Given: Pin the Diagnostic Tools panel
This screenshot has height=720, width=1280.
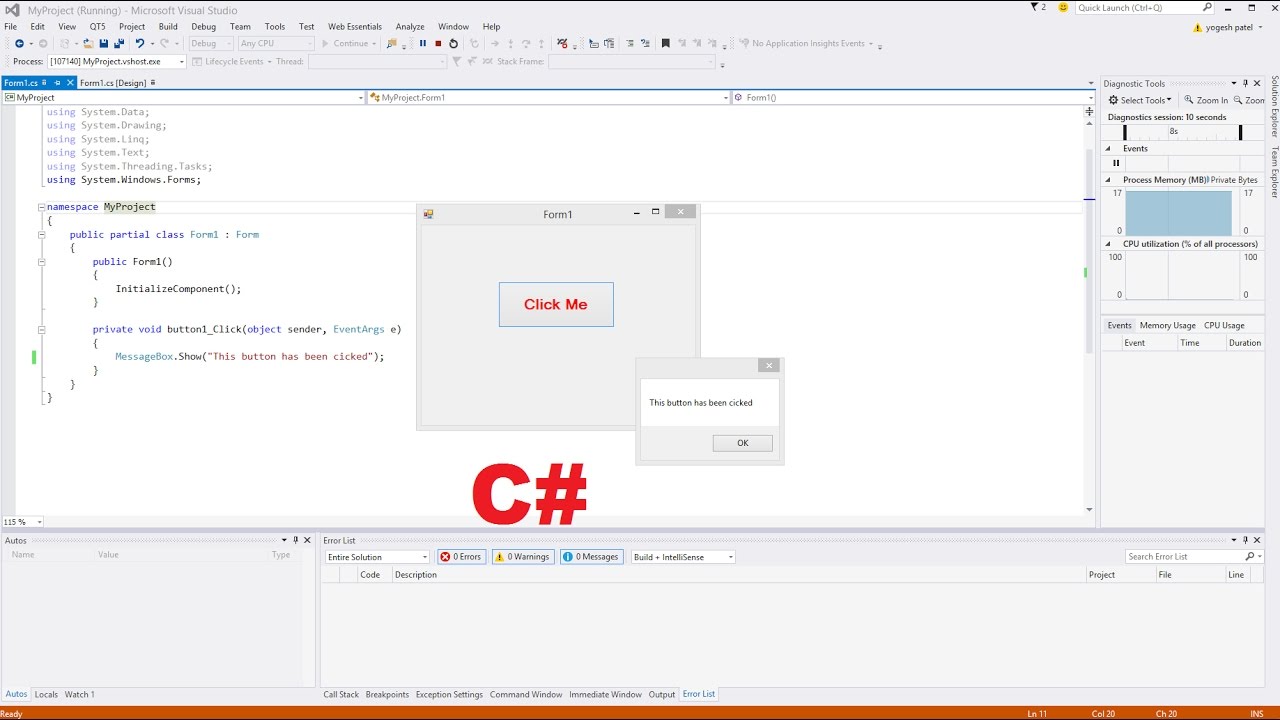Looking at the screenshot, I should pyautogui.click(x=1246, y=84).
